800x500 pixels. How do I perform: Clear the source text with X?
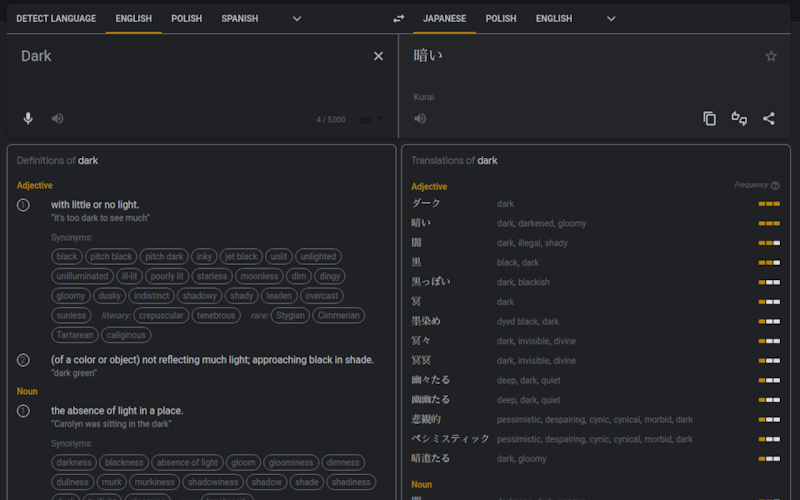378,56
